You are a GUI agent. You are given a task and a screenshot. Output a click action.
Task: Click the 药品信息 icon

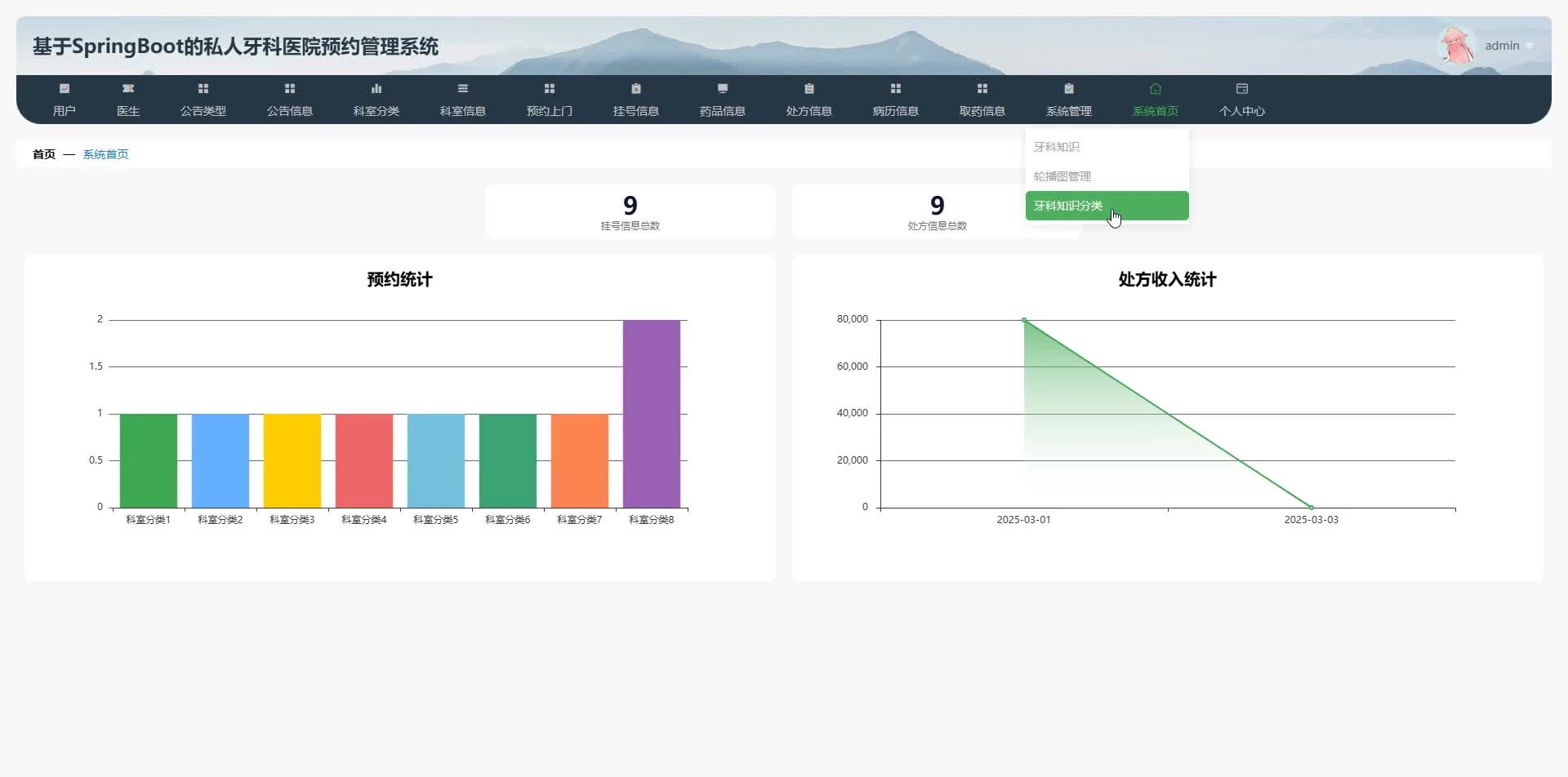pos(723,88)
